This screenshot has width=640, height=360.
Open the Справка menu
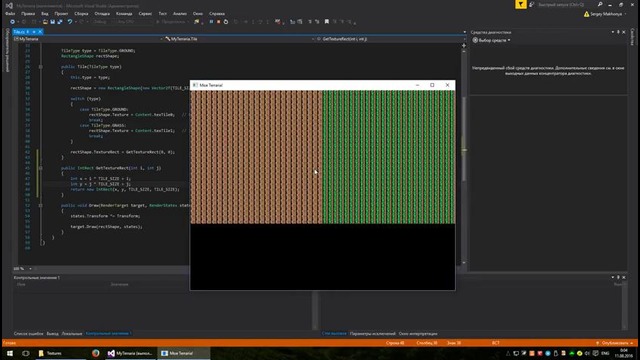tap(217, 13)
